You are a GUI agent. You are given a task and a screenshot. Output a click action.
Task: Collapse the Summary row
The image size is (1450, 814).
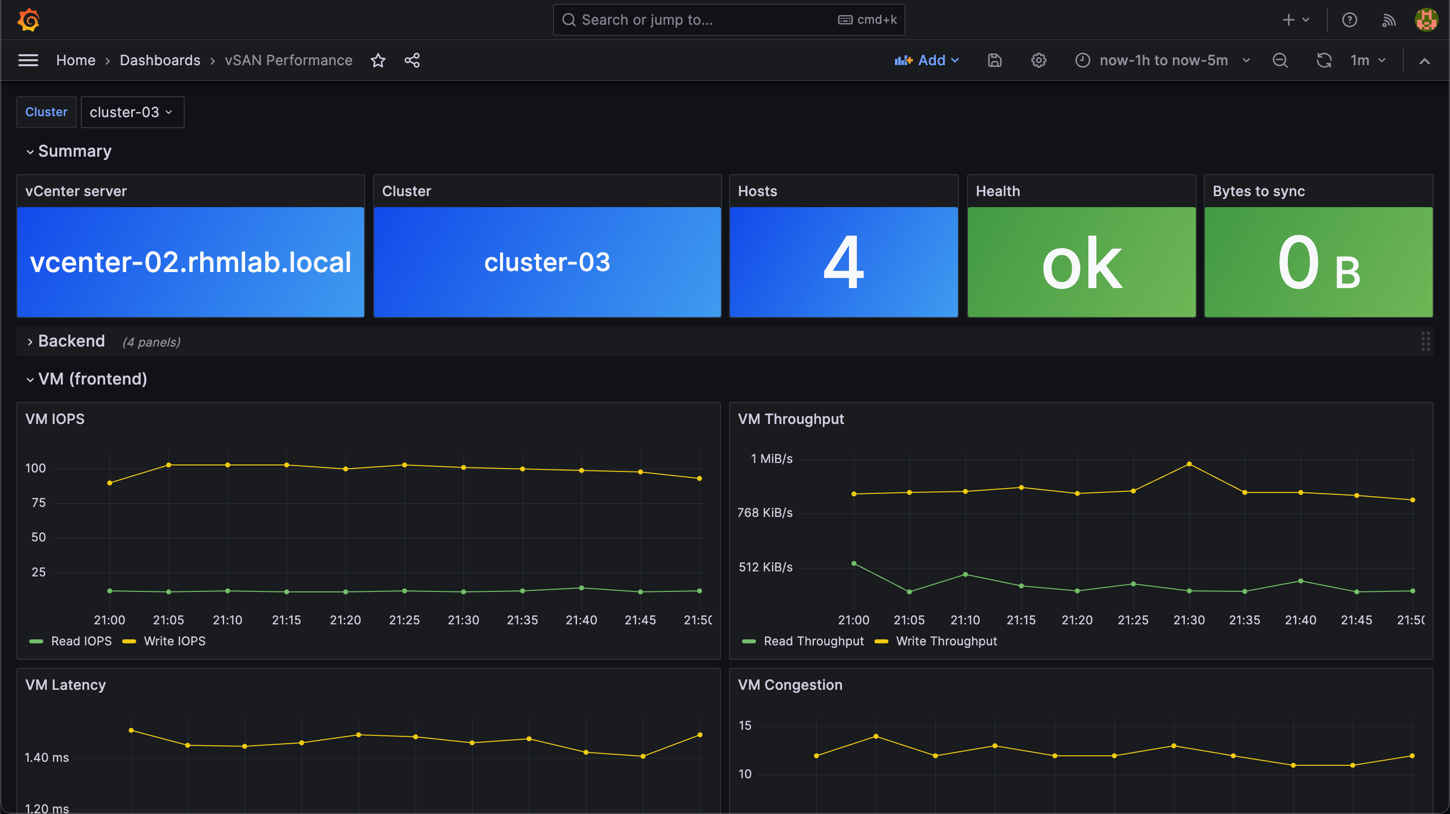tap(68, 152)
